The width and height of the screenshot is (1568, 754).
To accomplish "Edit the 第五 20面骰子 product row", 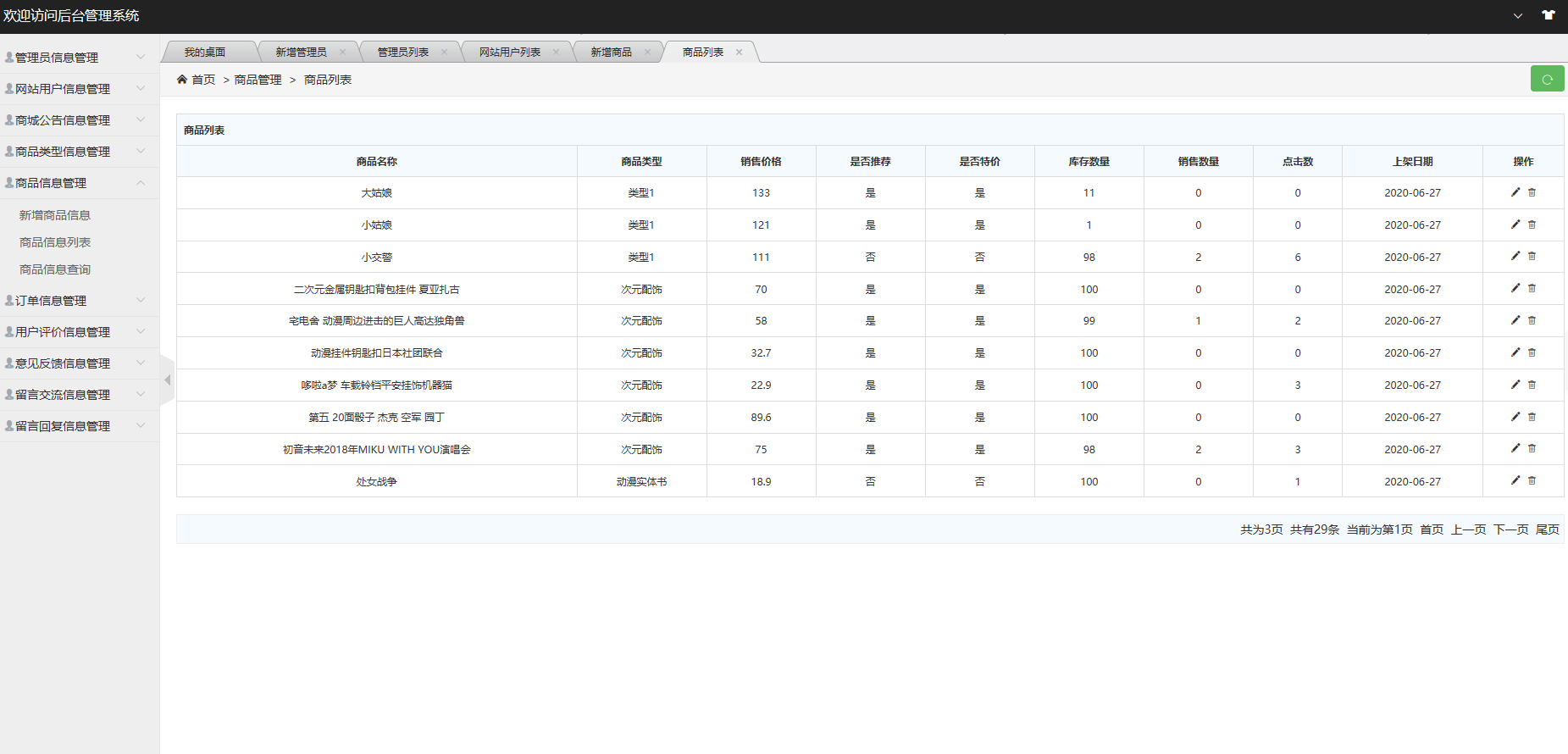I will (x=1515, y=417).
